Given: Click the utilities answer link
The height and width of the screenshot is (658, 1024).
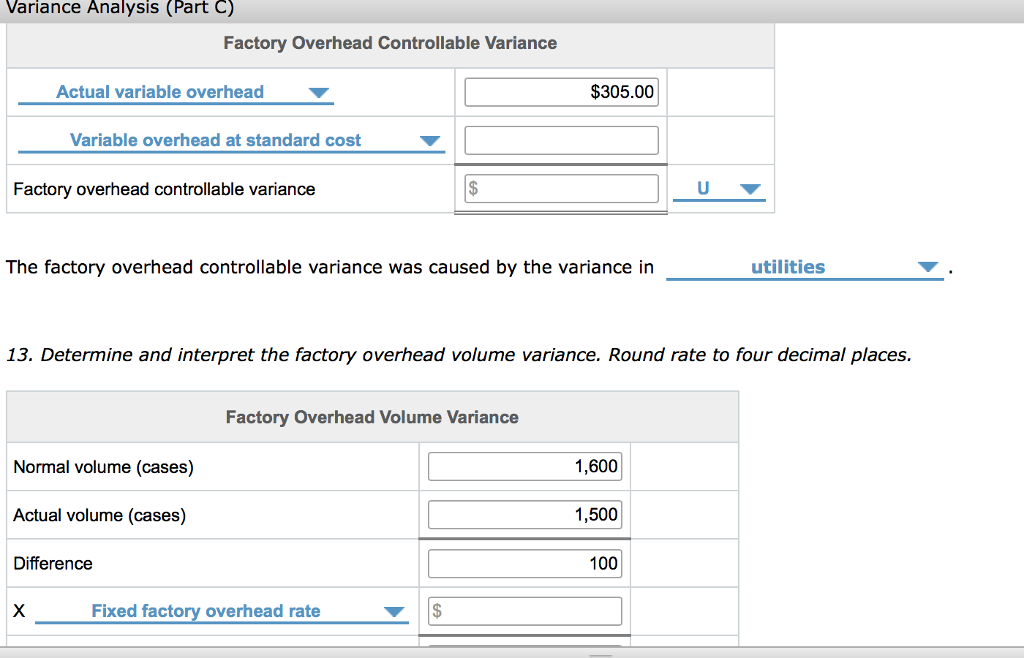Looking at the screenshot, I should pyautogui.click(x=788, y=266).
